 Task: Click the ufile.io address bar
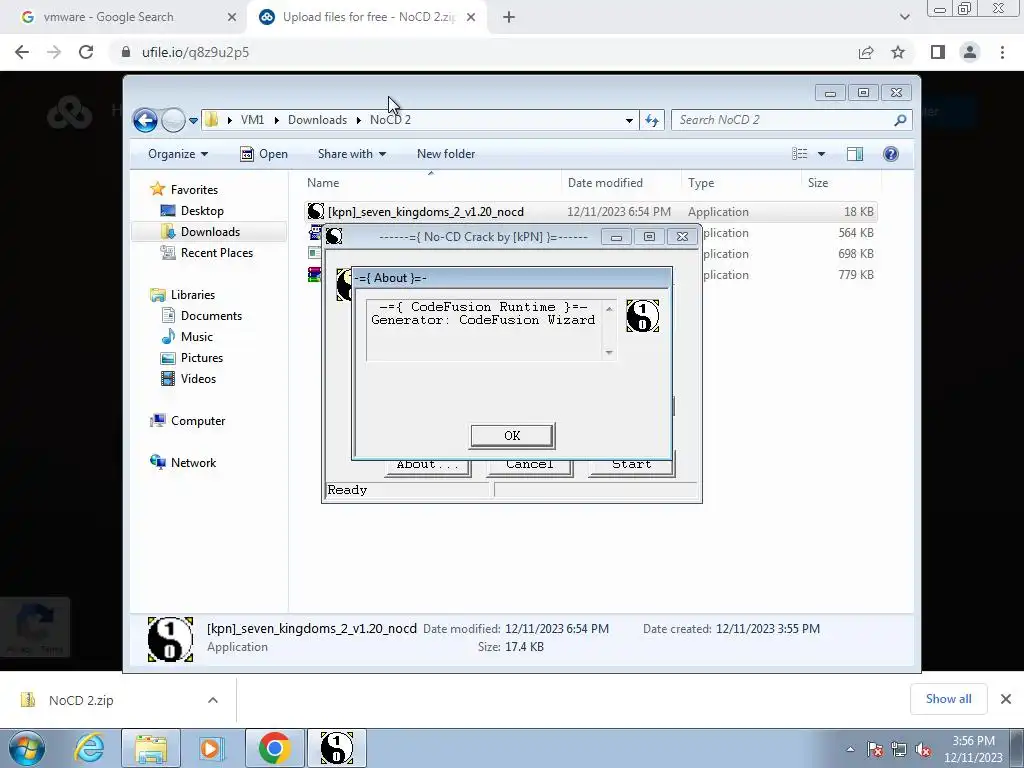(x=483, y=52)
